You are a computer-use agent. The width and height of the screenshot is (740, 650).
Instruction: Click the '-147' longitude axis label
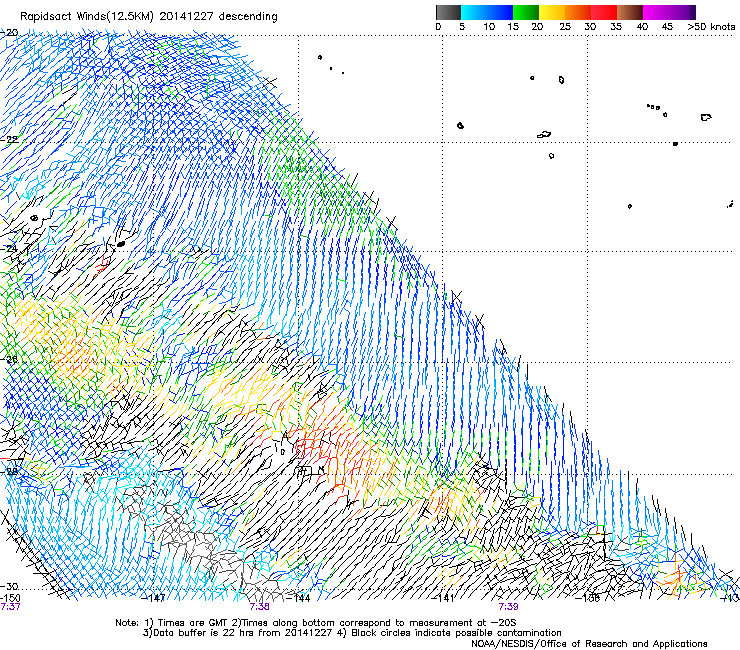point(154,598)
